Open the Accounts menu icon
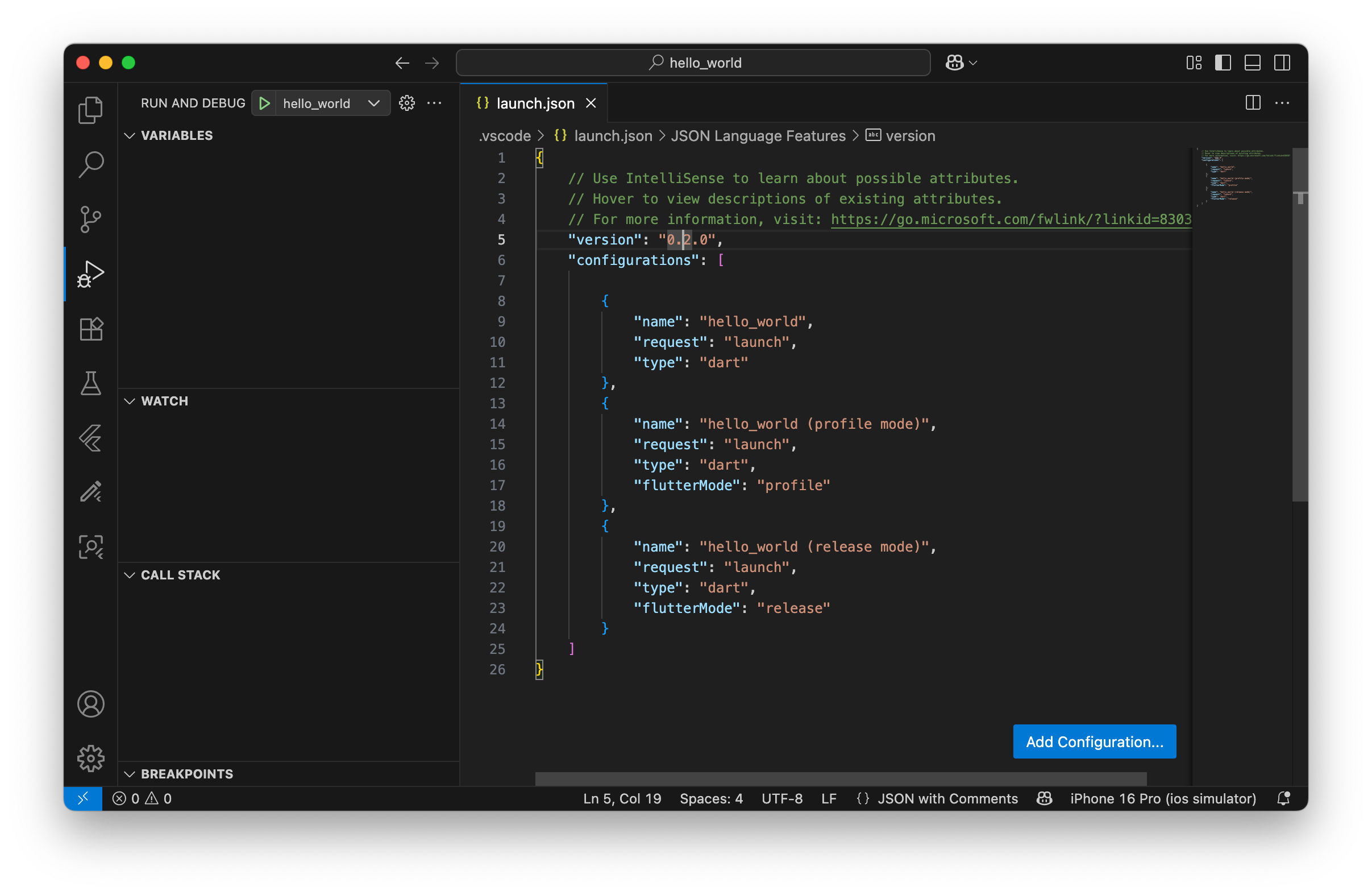 point(90,704)
